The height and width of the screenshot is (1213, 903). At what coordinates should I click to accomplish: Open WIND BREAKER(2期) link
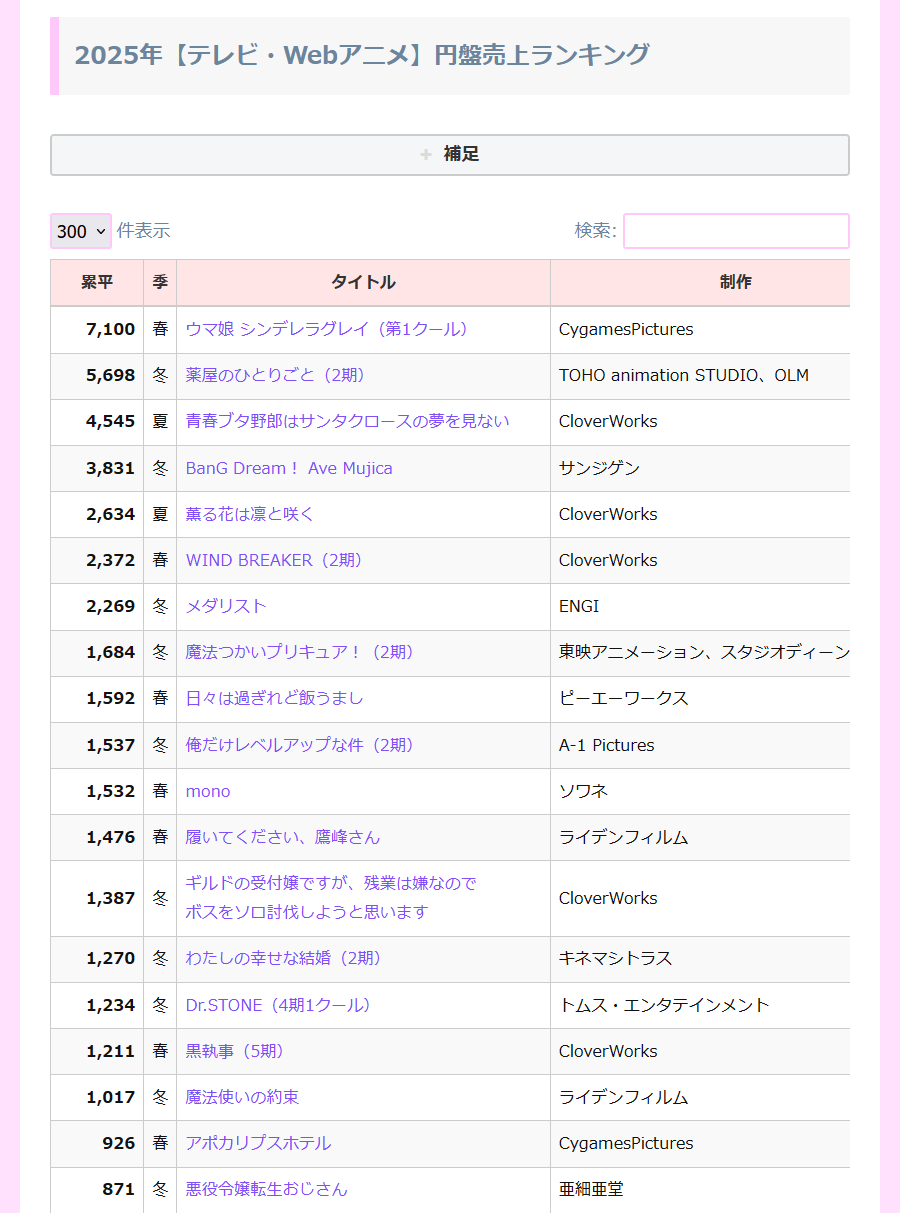tap(275, 560)
